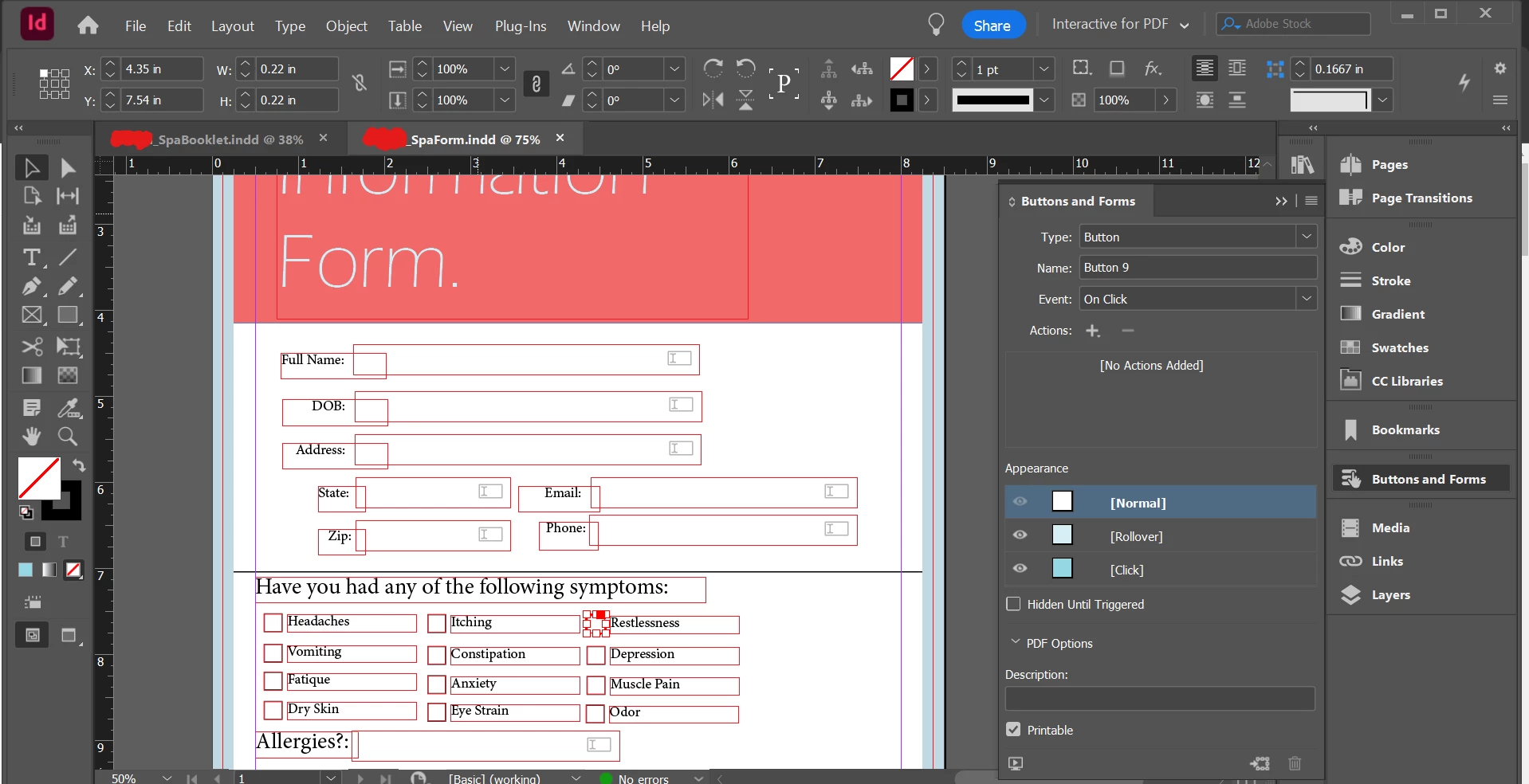Image resolution: width=1529 pixels, height=784 pixels.
Task: Select the Click state blue swatch
Action: coord(1063,568)
